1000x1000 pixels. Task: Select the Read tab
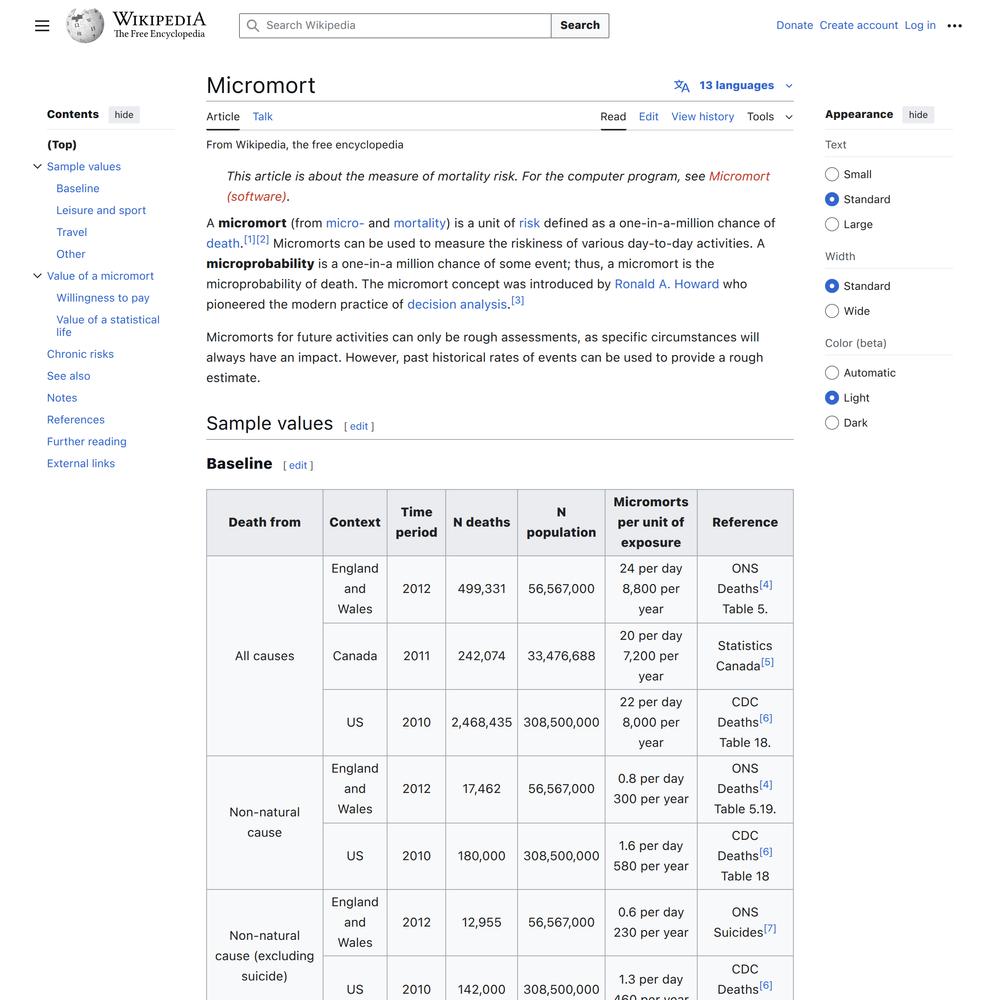(613, 117)
